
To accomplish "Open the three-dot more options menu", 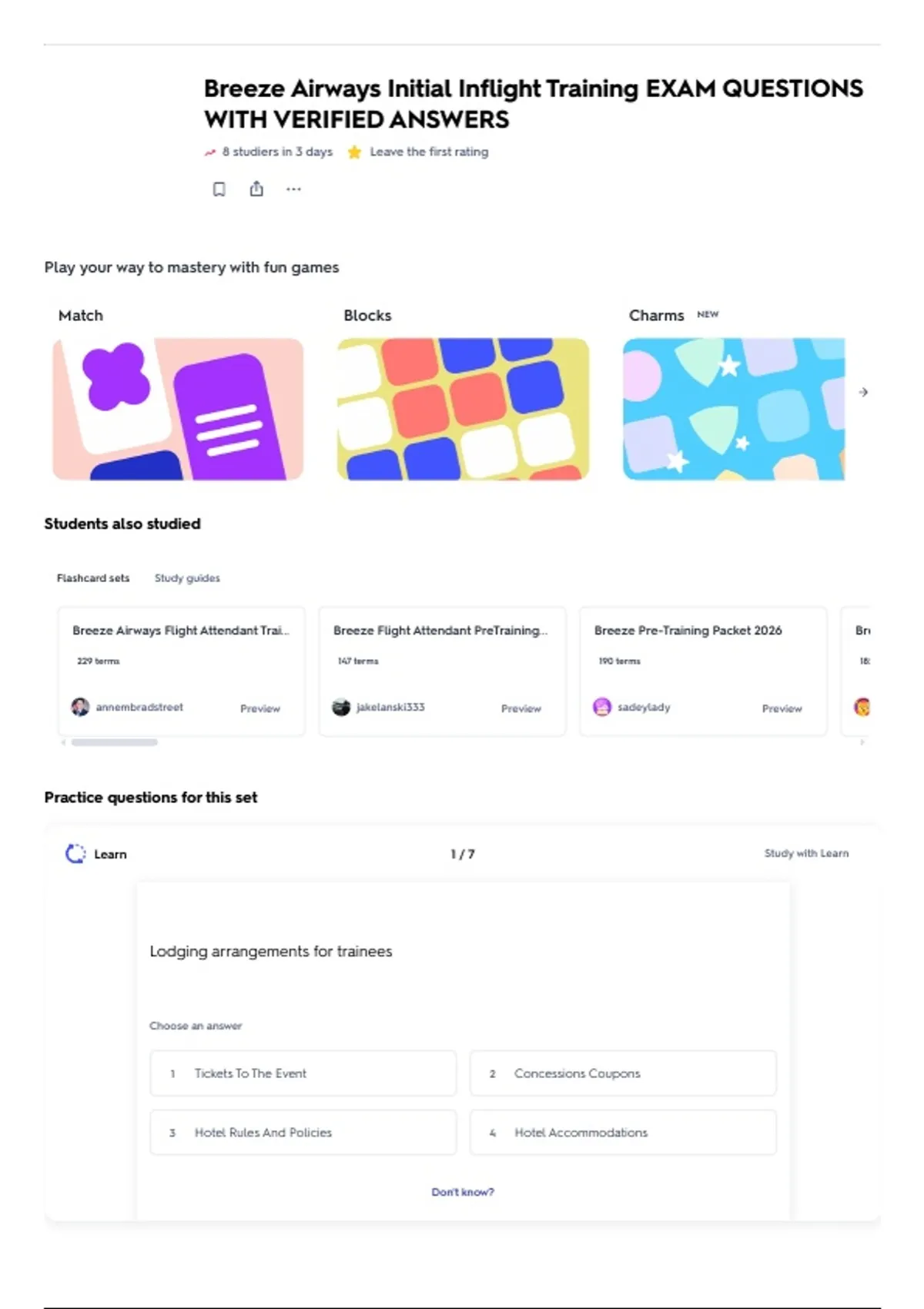I will [293, 189].
